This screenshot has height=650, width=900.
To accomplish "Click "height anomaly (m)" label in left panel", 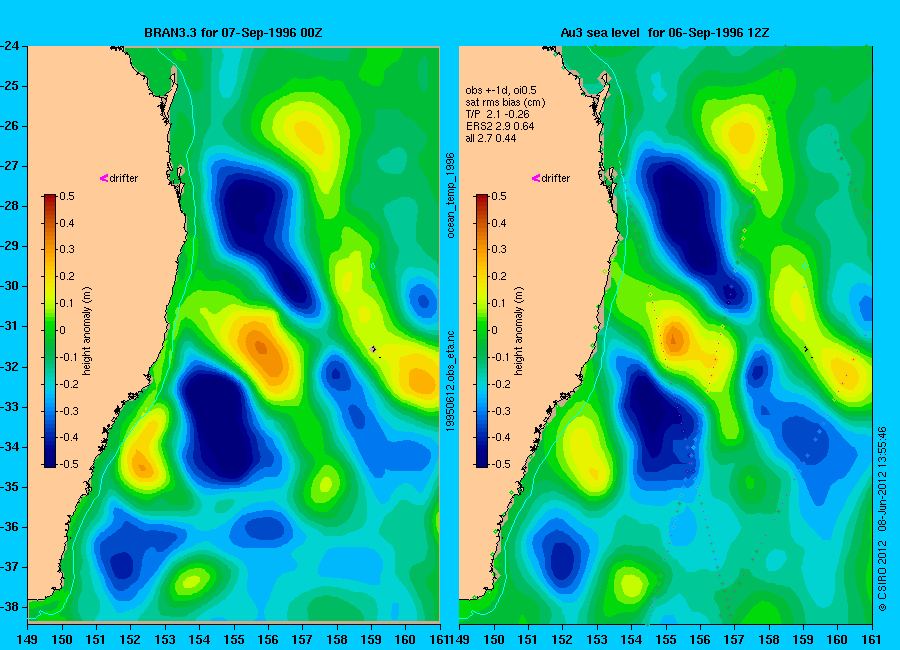I will click(87, 331).
